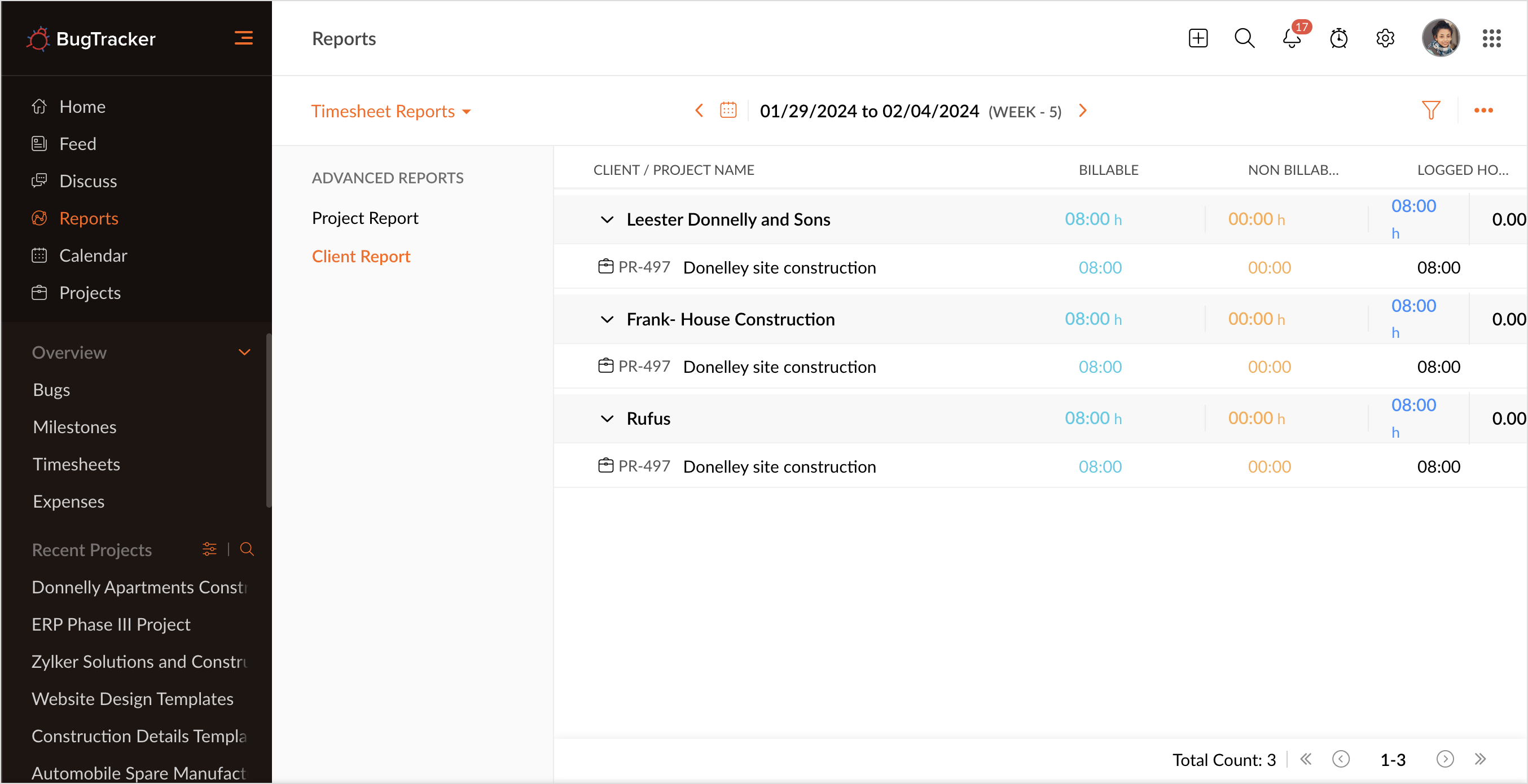Open the settings gear icon

click(x=1385, y=38)
